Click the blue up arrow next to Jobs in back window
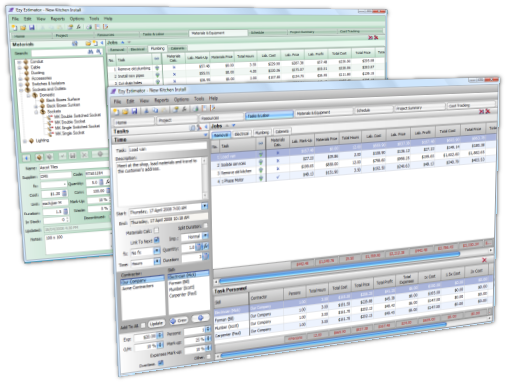Screen dimensions: 505x382 pos(122,42)
